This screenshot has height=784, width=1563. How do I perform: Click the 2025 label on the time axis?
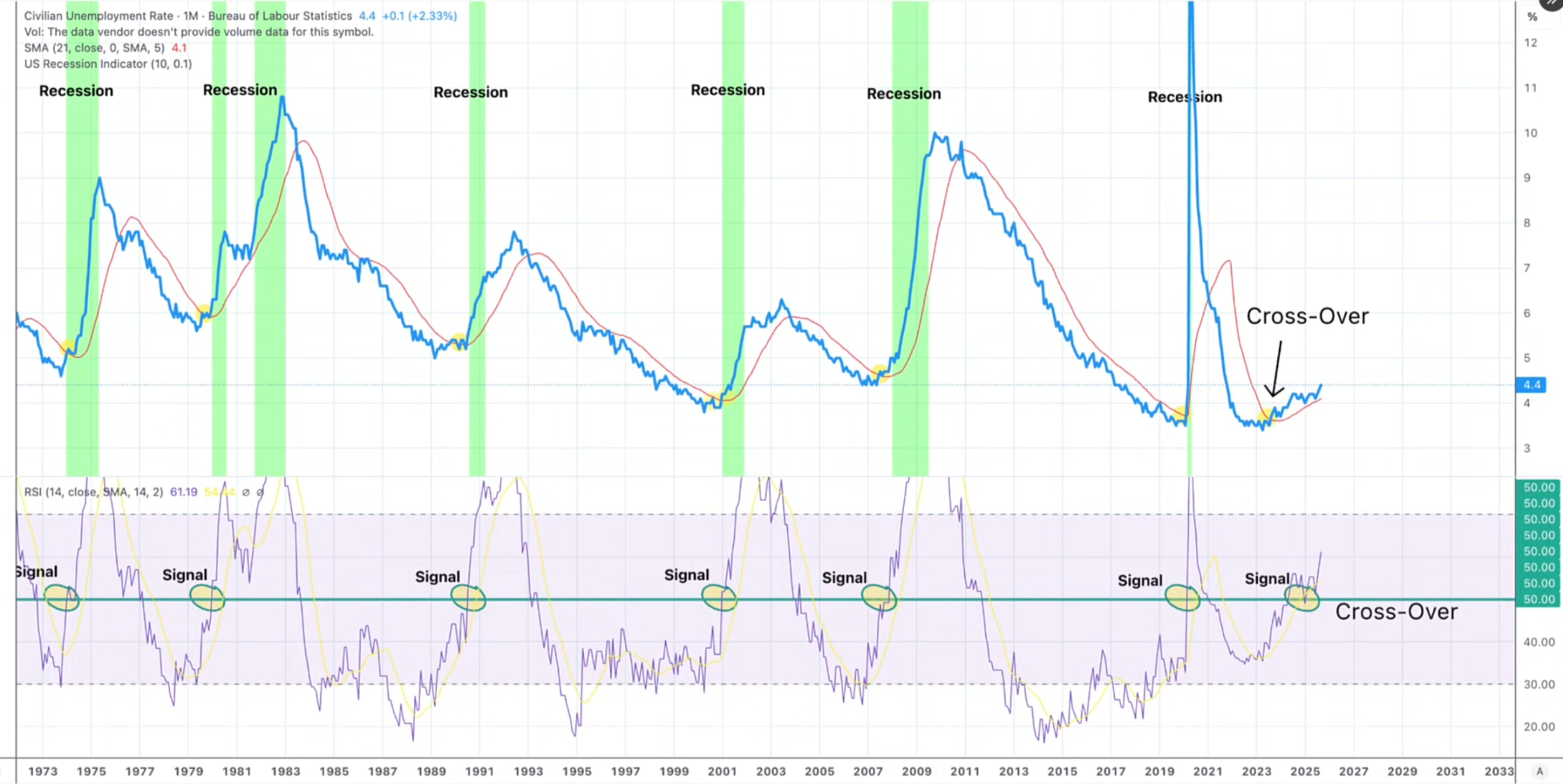click(x=1305, y=771)
